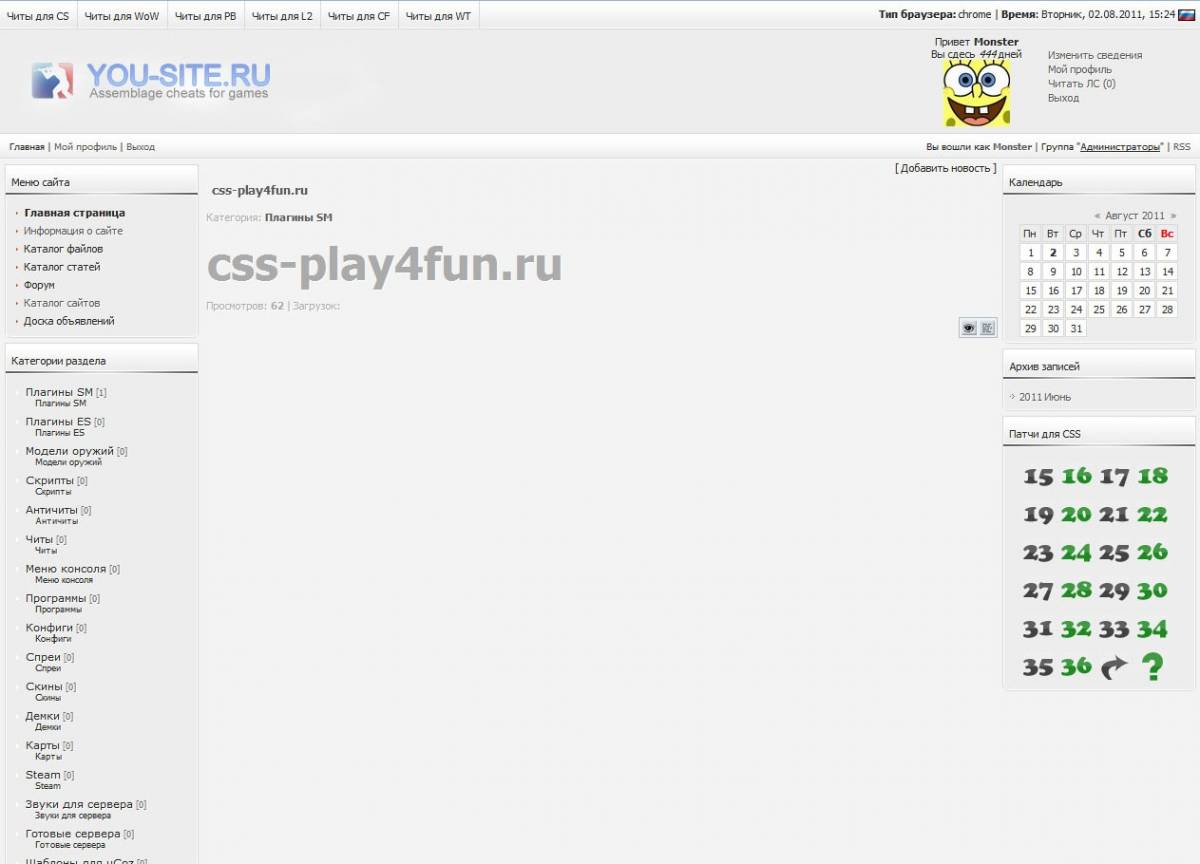Viewport: 1200px width, 864px height.
Task: Select Звуки для сервера category
Action: (x=79, y=804)
